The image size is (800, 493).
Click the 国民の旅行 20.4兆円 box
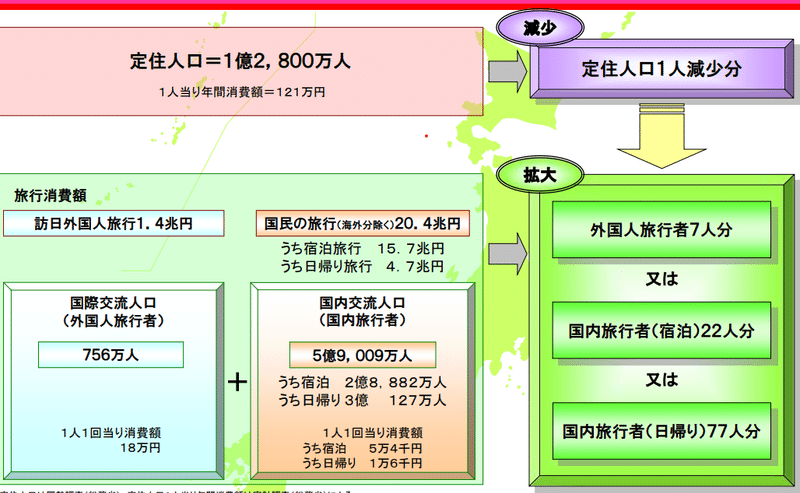click(x=363, y=224)
